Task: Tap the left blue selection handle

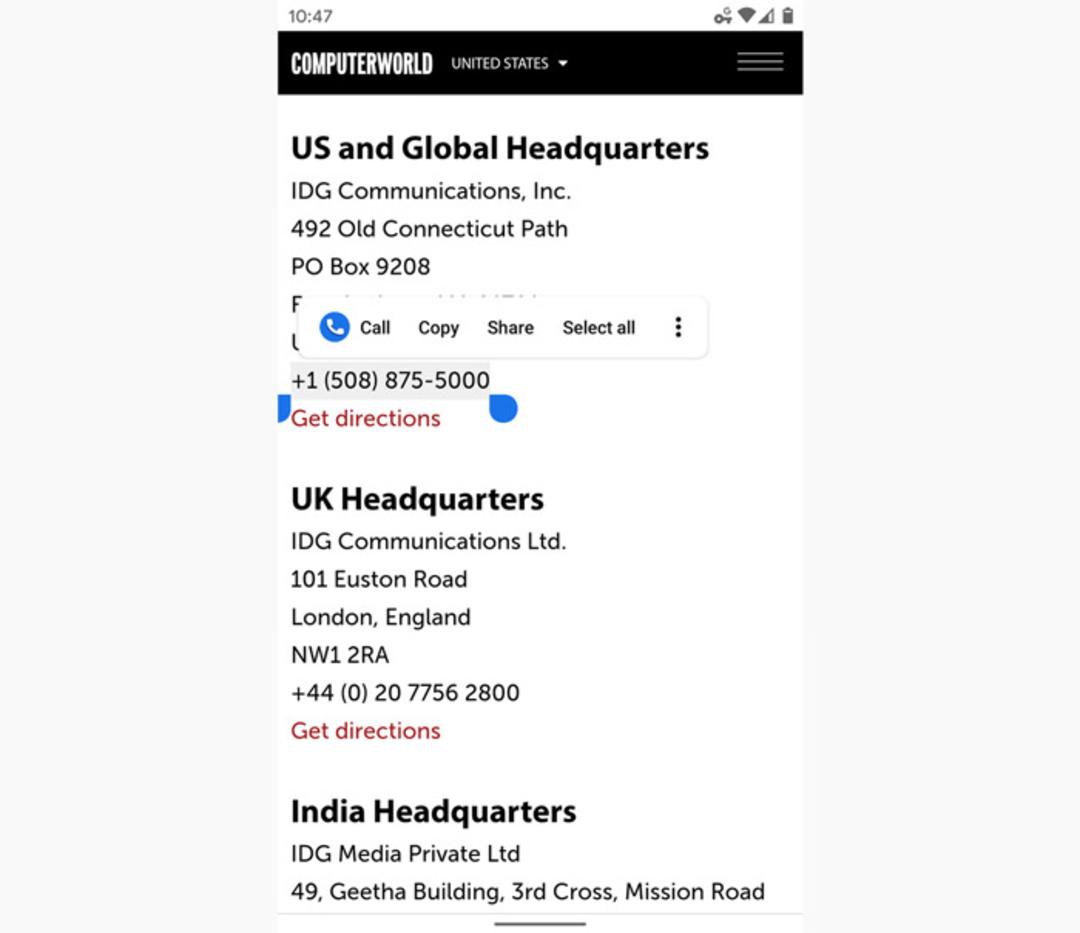Action: (x=284, y=408)
